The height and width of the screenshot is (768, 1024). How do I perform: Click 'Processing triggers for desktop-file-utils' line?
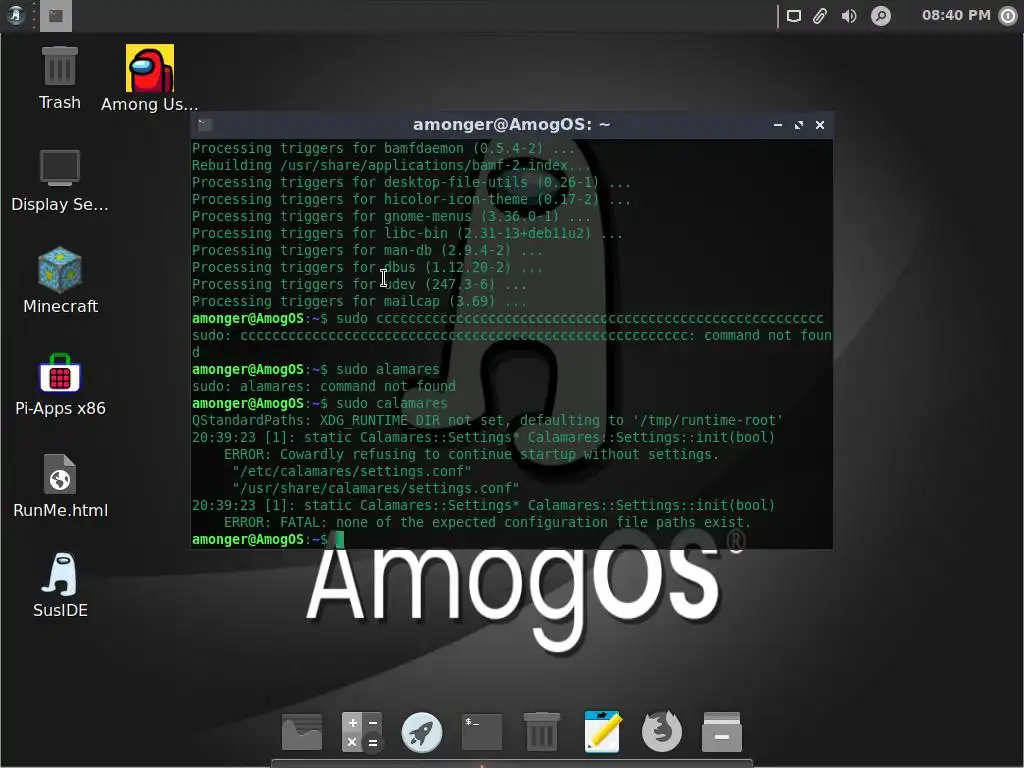pos(411,182)
